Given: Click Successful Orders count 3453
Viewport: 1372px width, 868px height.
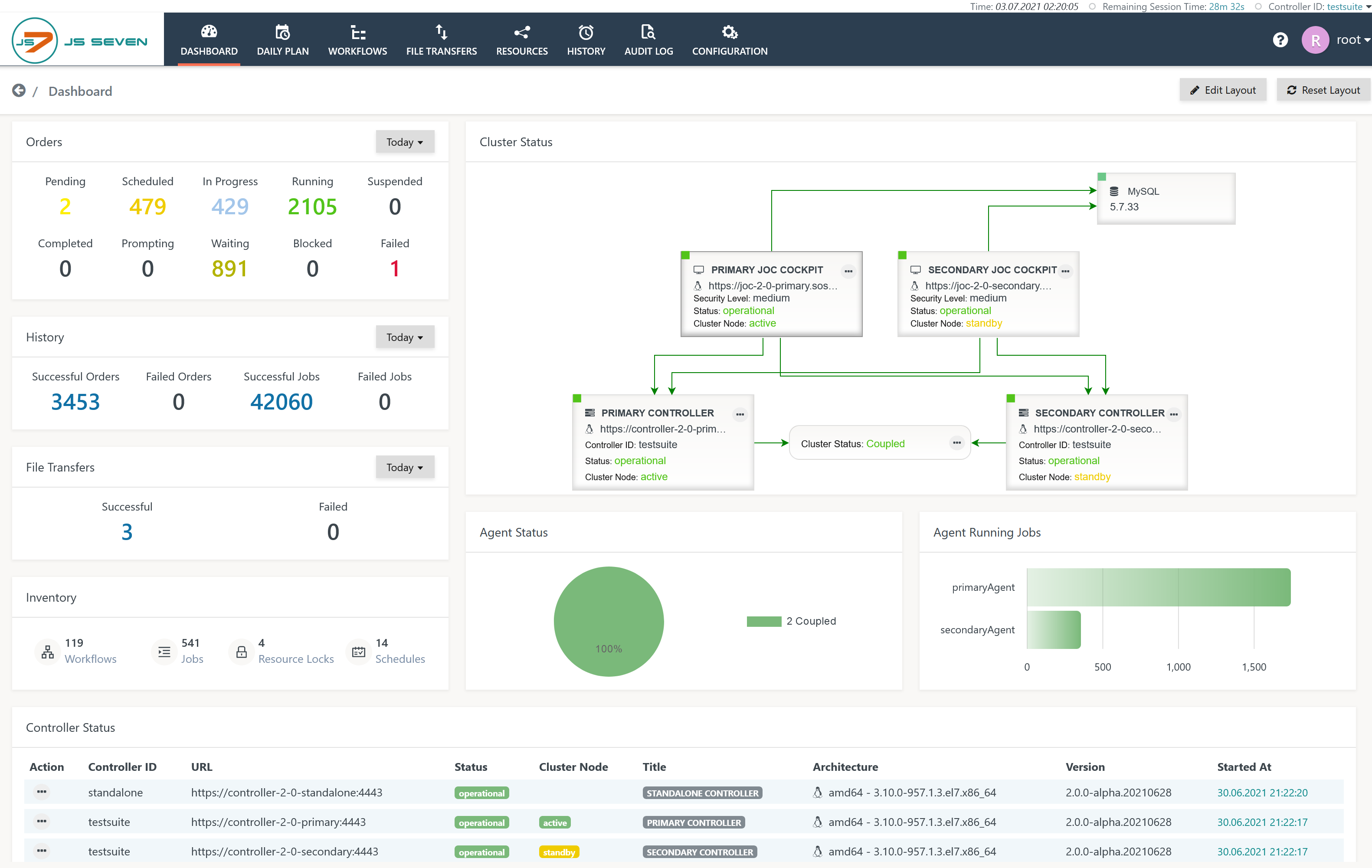Looking at the screenshot, I should [76, 402].
